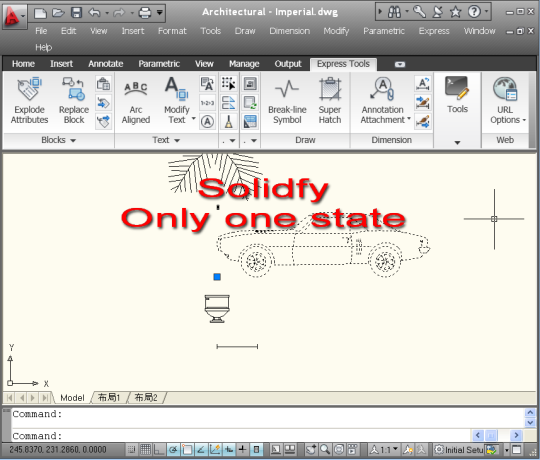Open Customize Quick Access Toolbar dropdown
This screenshot has height=460, width=540.
(159, 13)
